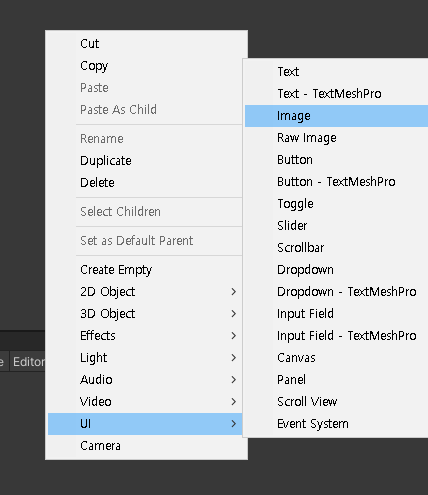Image resolution: width=428 pixels, height=495 pixels.
Task: Create a Scrollbar UI element
Action: [336, 248]
